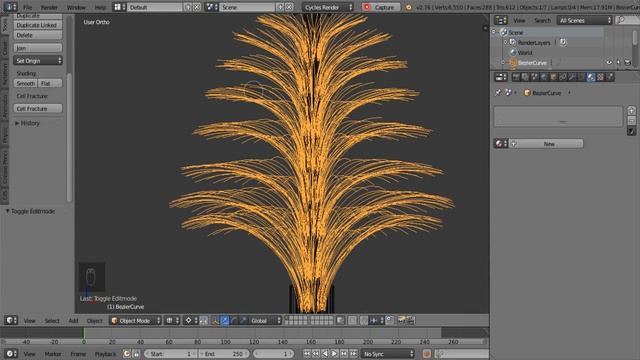The height and width of the screenshot is (360, 640).
Task: Jump to the last frame
Action: point(353,353)
